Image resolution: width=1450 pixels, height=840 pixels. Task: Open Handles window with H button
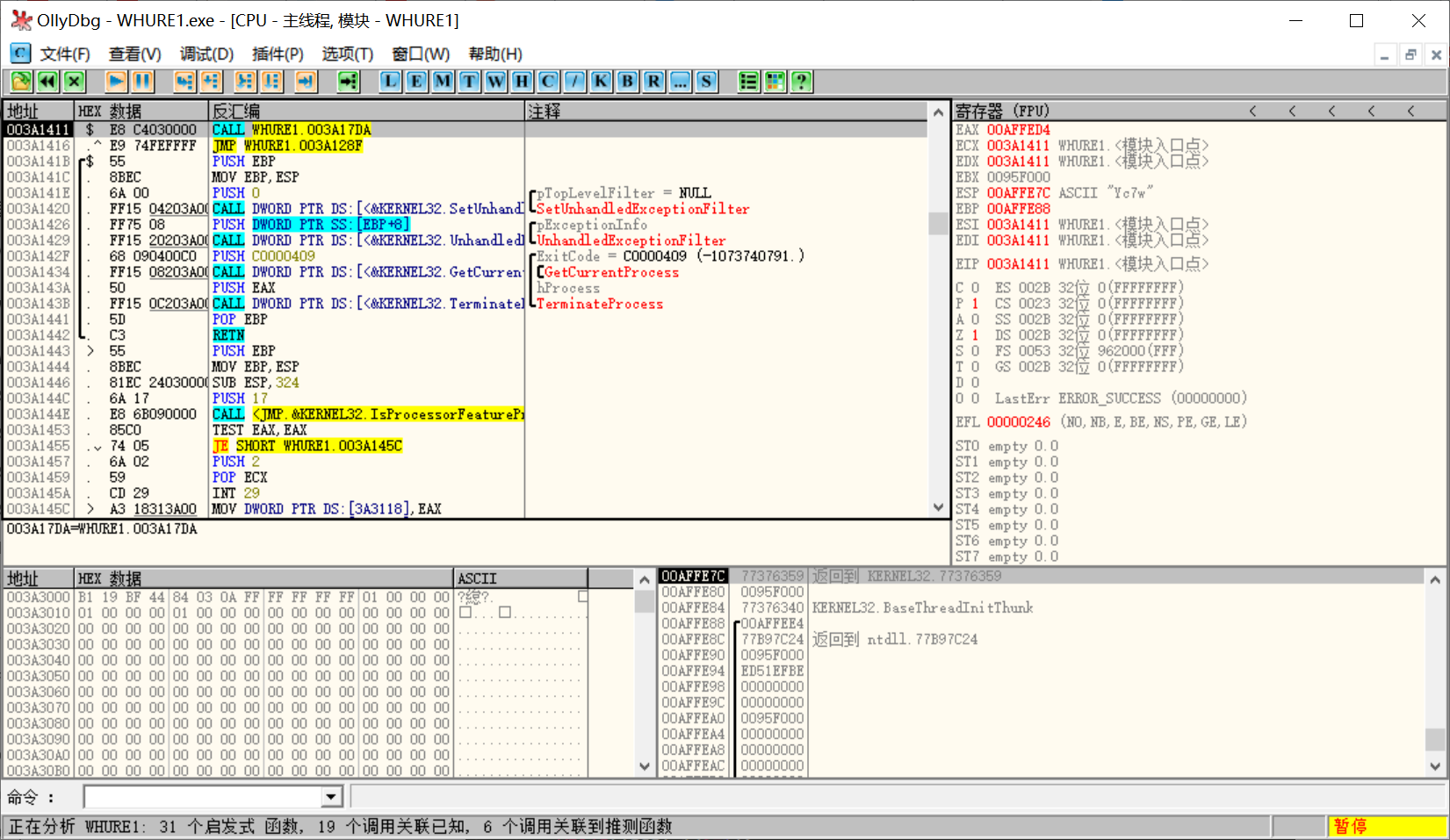[522, 82]
